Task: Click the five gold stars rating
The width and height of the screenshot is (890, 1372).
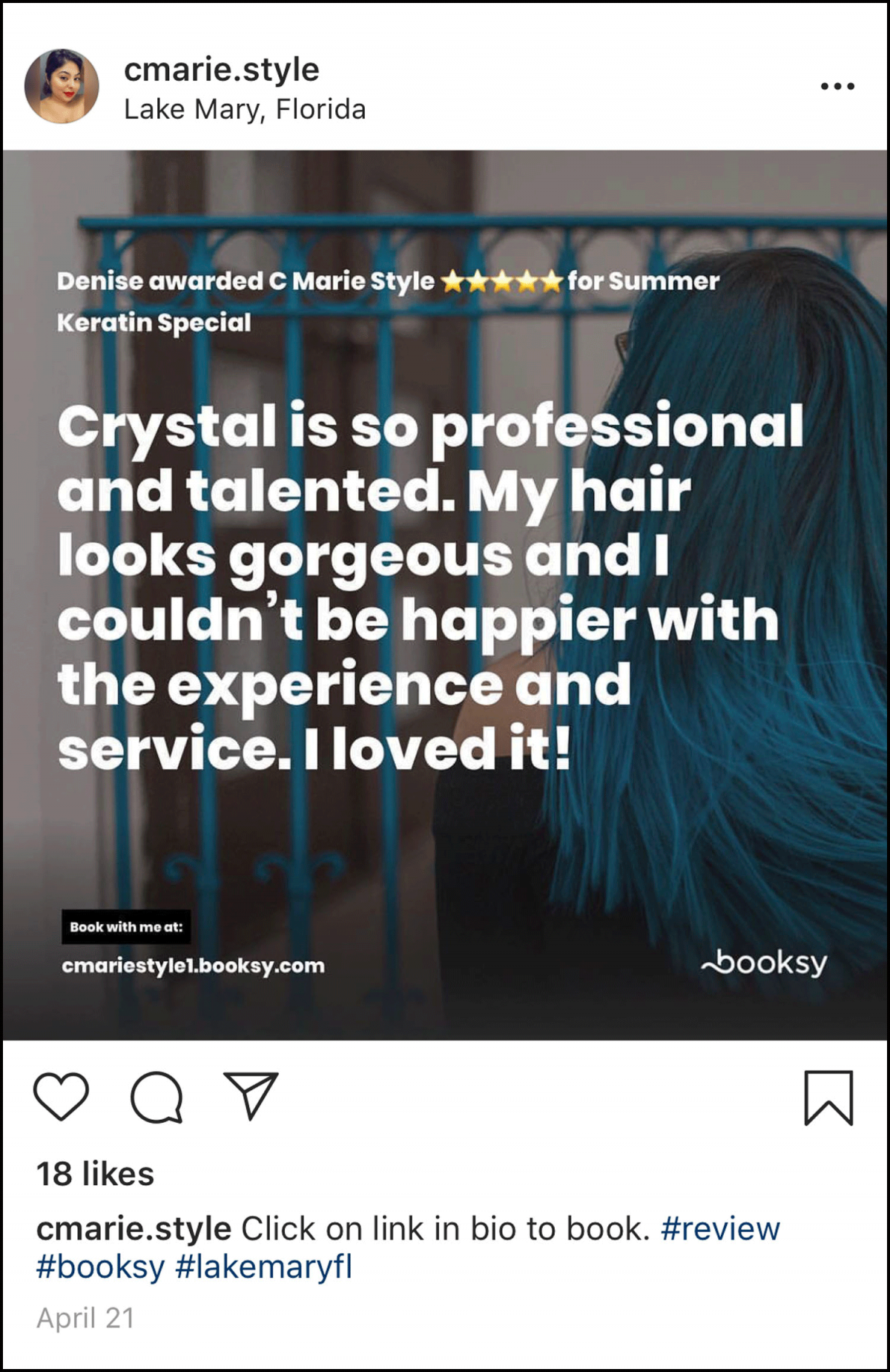Action: [x=501, y=282]
